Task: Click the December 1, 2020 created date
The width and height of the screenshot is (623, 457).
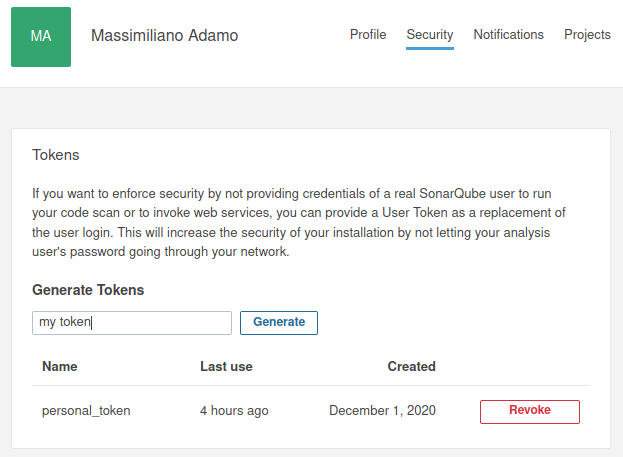Action: tap(382, 411)
